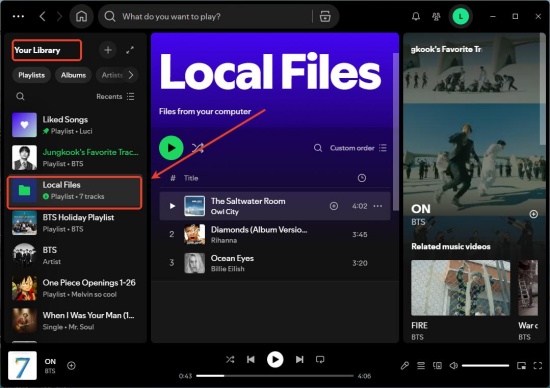Image resolution: width=550 pixels, height=388 pixels.
Task: Select the Ocean Eyes track
Action: click(275, 263)
